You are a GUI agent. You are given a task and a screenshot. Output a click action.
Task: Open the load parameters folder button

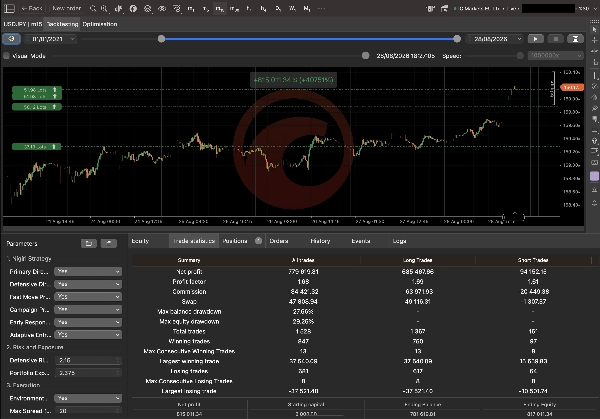[x=89, y=243]
